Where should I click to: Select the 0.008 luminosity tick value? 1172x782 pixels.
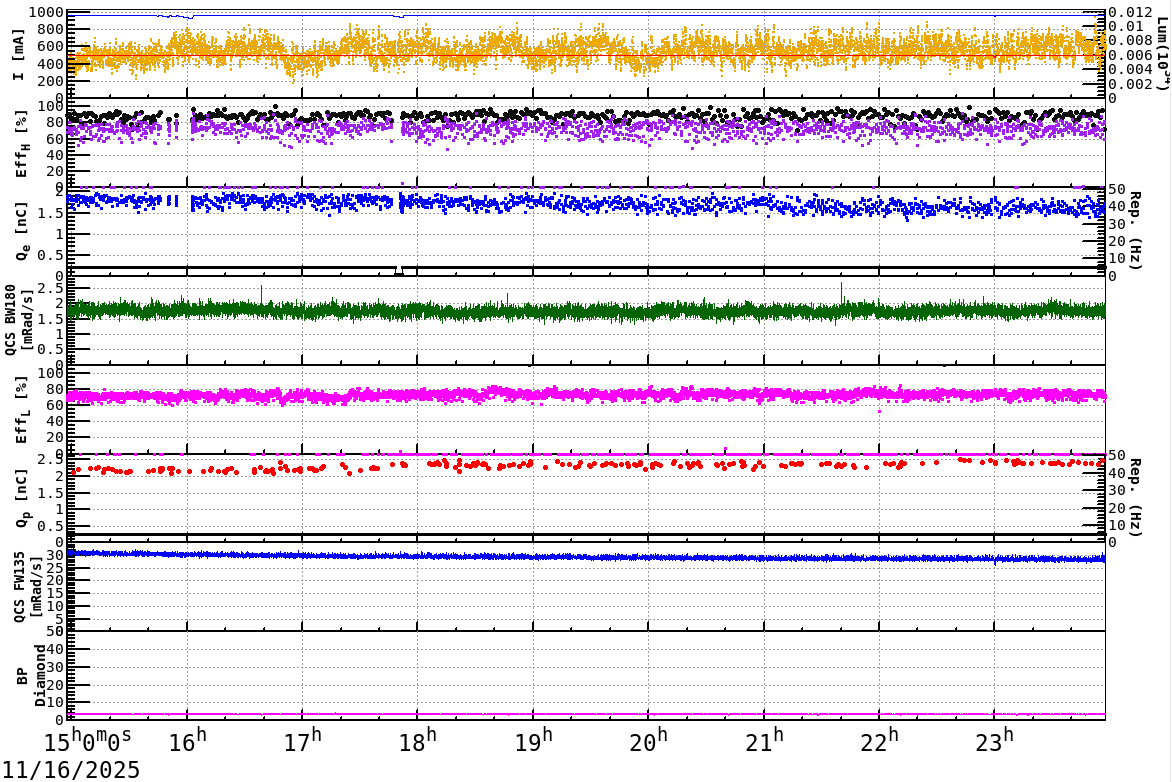(x=1130, y=40)
